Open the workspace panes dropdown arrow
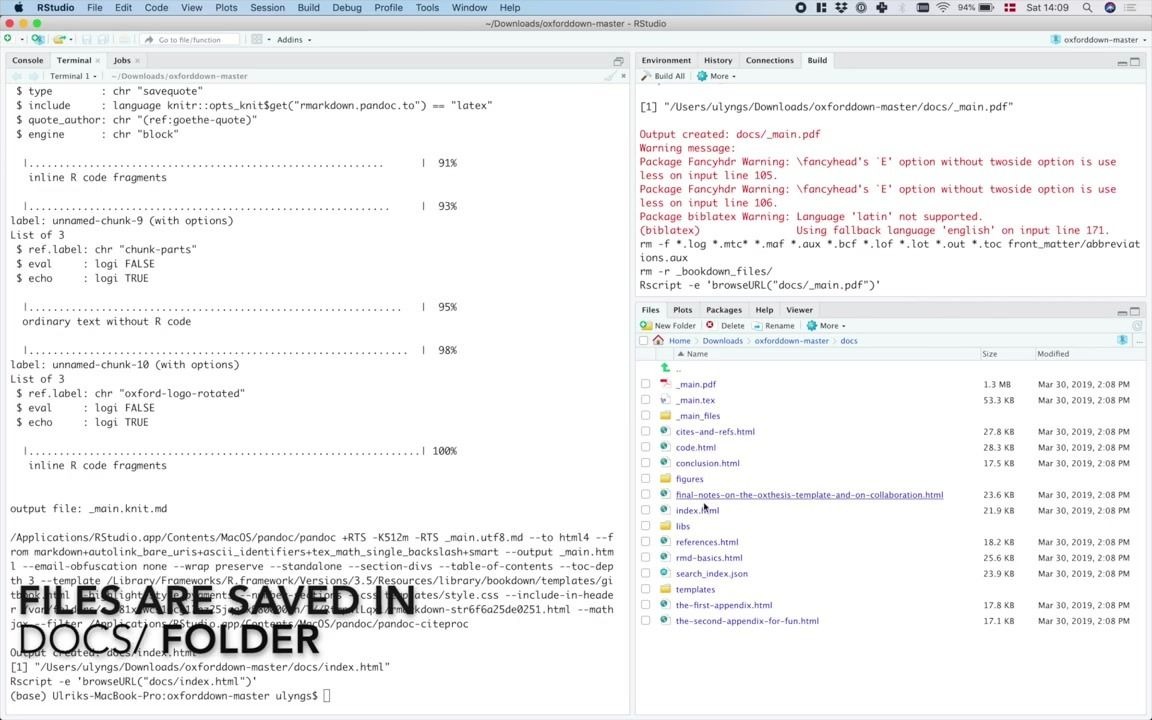The width and height of the screenshot is (1152, 720). pyautogui.click(x=269, y=40)
